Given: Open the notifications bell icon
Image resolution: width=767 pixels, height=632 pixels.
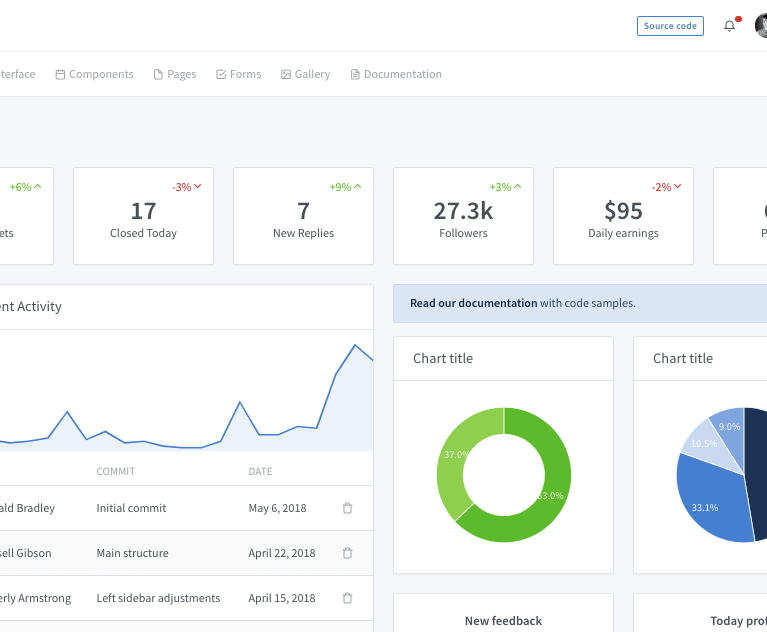Looking at the screenshot, I should click(x=729, y=26).
